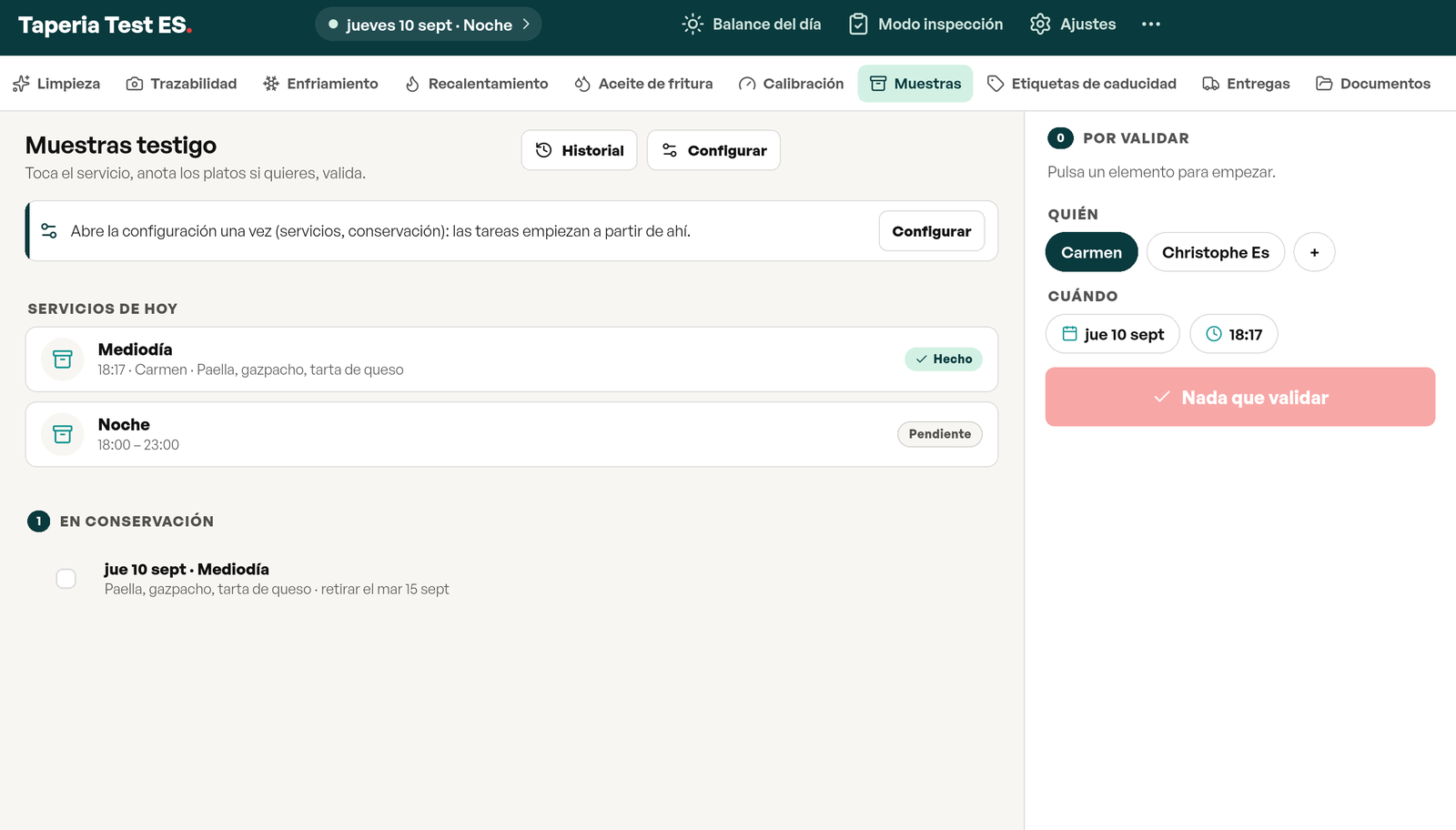Open the Limpieza tab
The width and height of the screenshot is (1456, 830).
56,84
